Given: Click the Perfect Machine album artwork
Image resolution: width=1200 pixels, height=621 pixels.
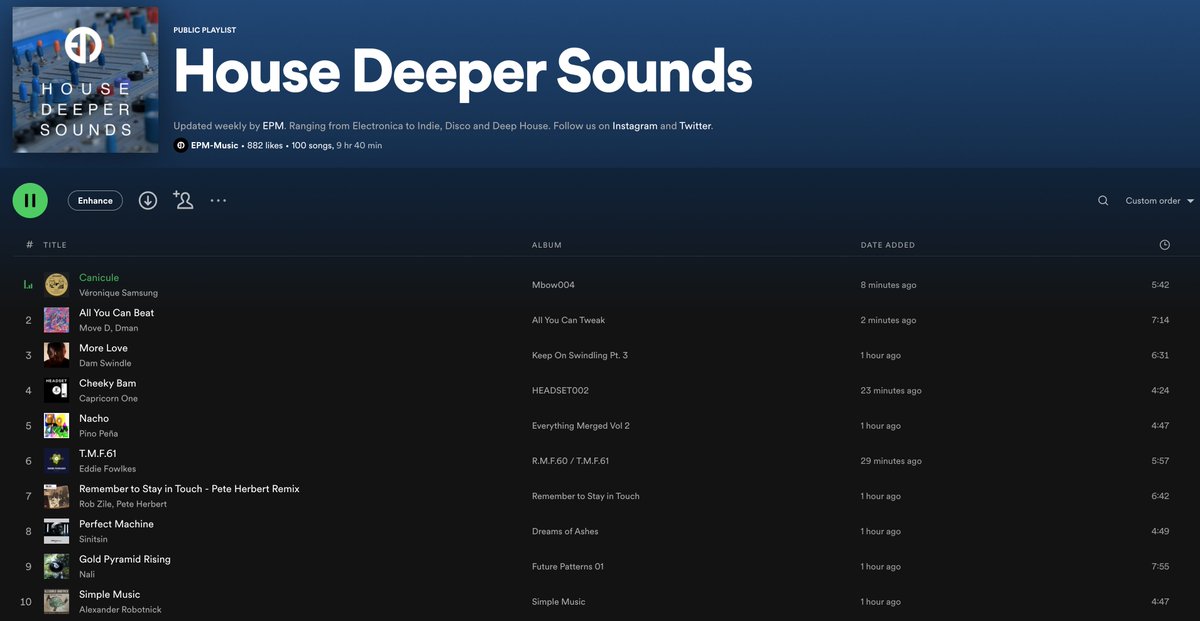Looking at the screenshot, I should 56,531.
